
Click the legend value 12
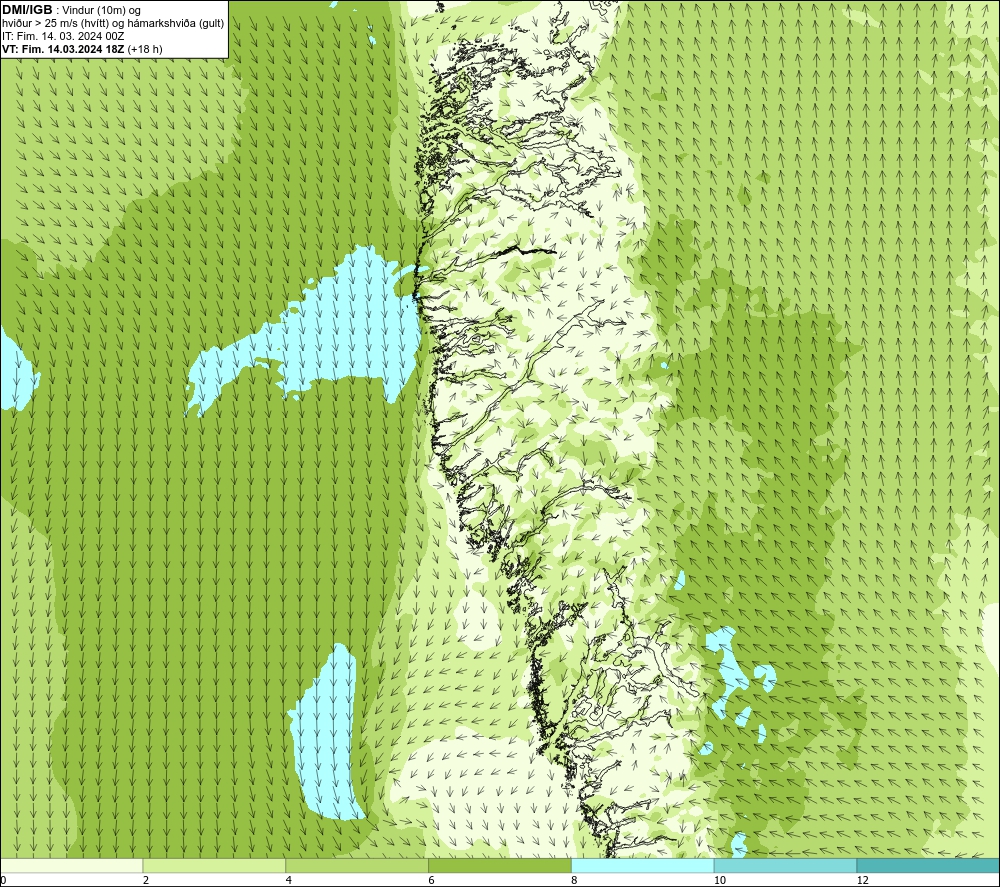(x=863, y=880)
